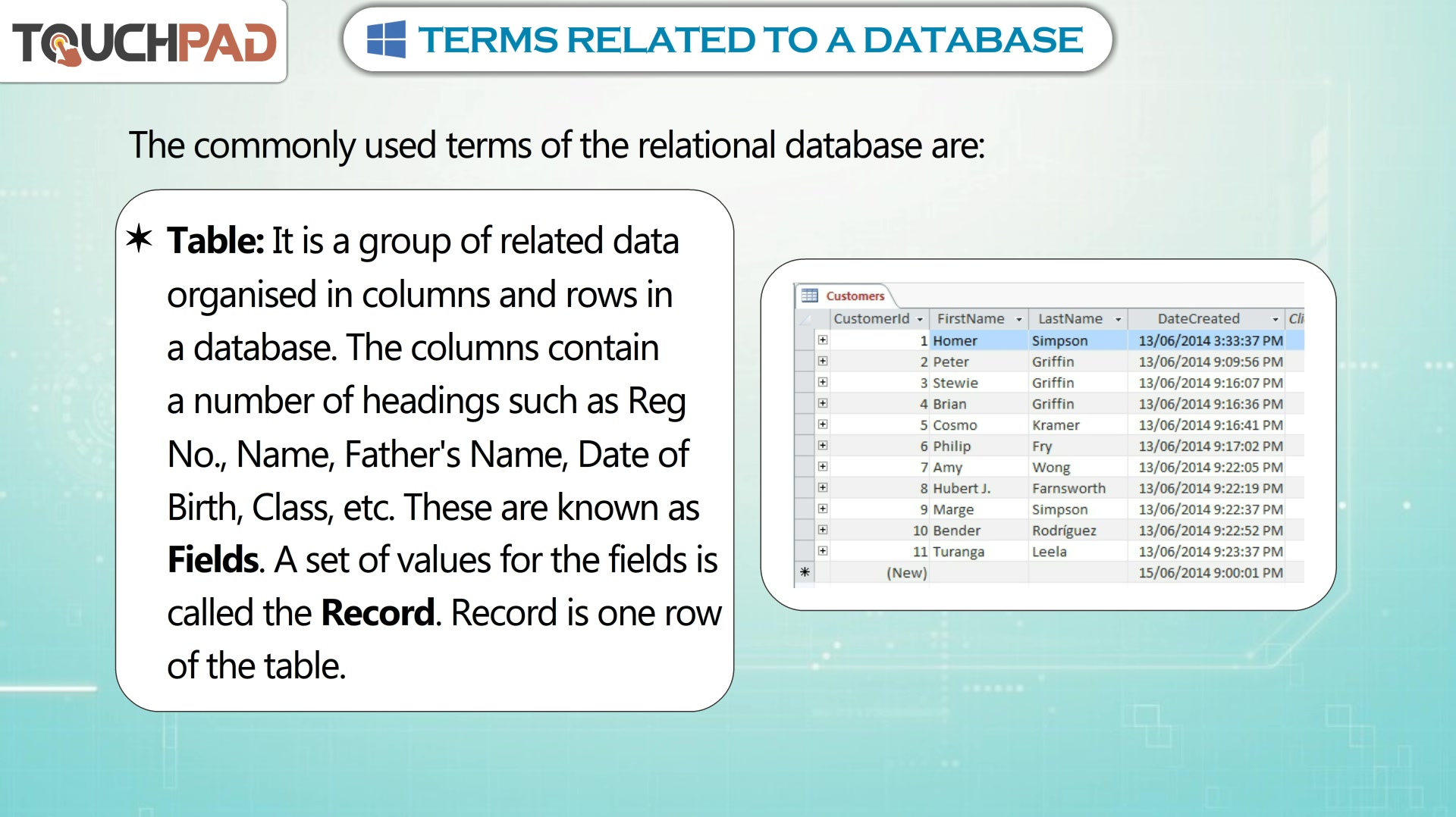The width and height of the screenshot is (1456, 817).
Task: Click the '15/06/2014 9:00:01 PM' date cell
Action: (x=1206, y=573)
